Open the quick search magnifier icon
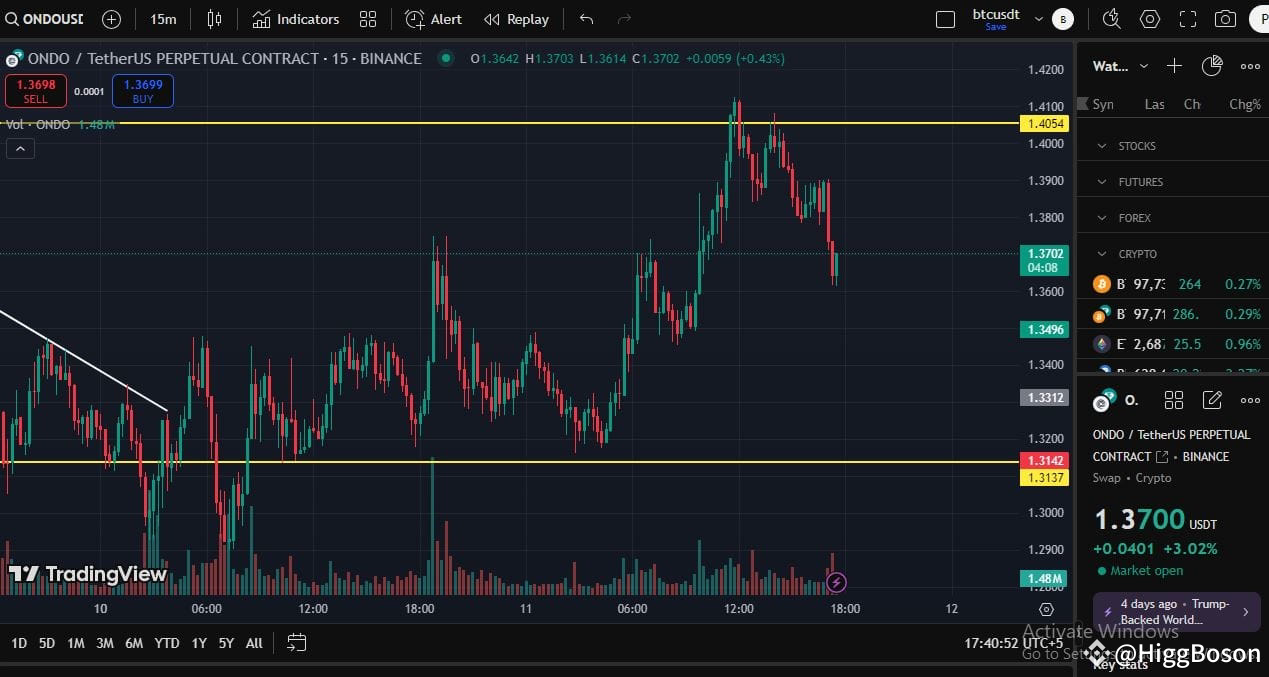 1112,18
